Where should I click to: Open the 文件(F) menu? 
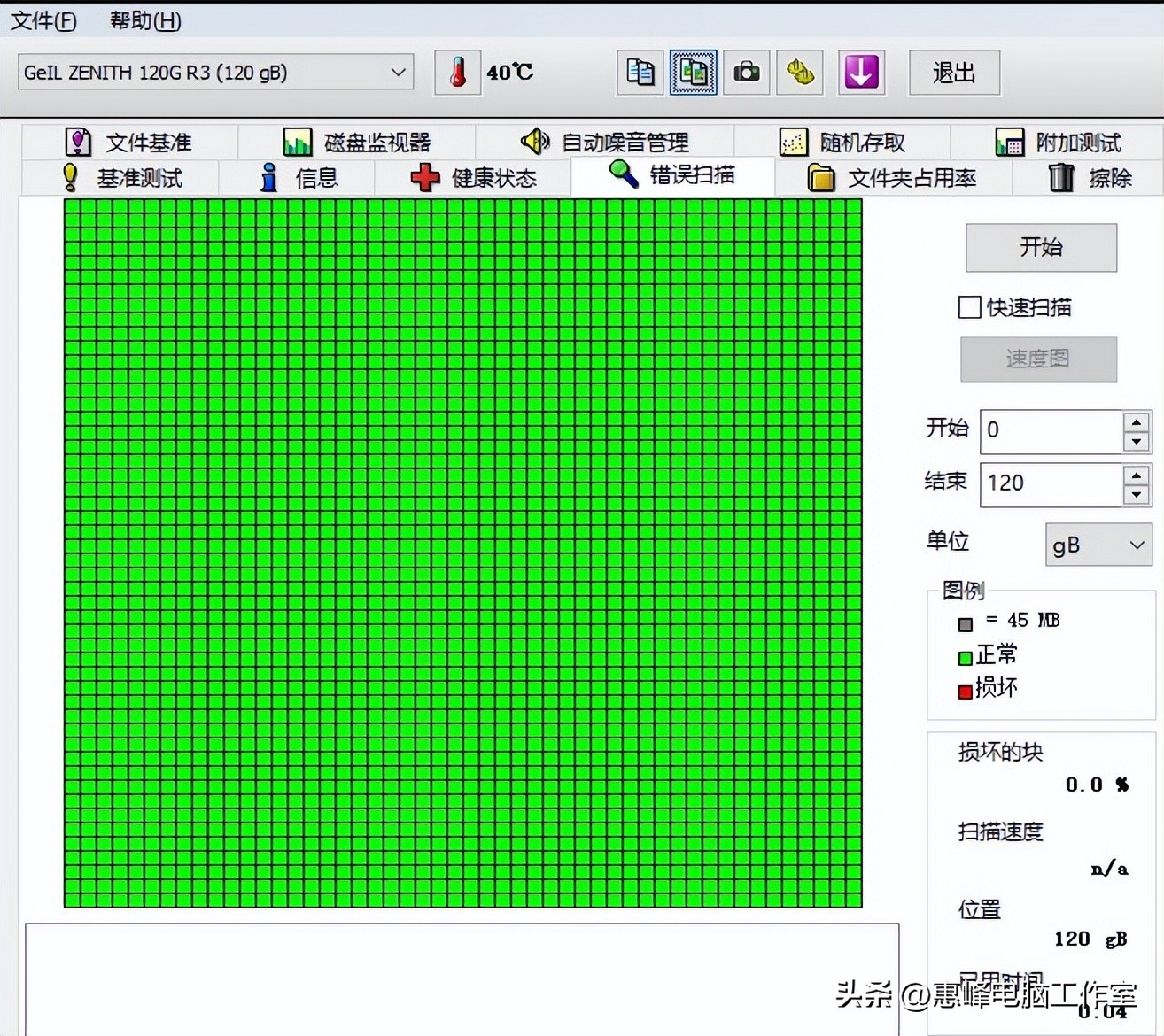(x=43, y=20)
